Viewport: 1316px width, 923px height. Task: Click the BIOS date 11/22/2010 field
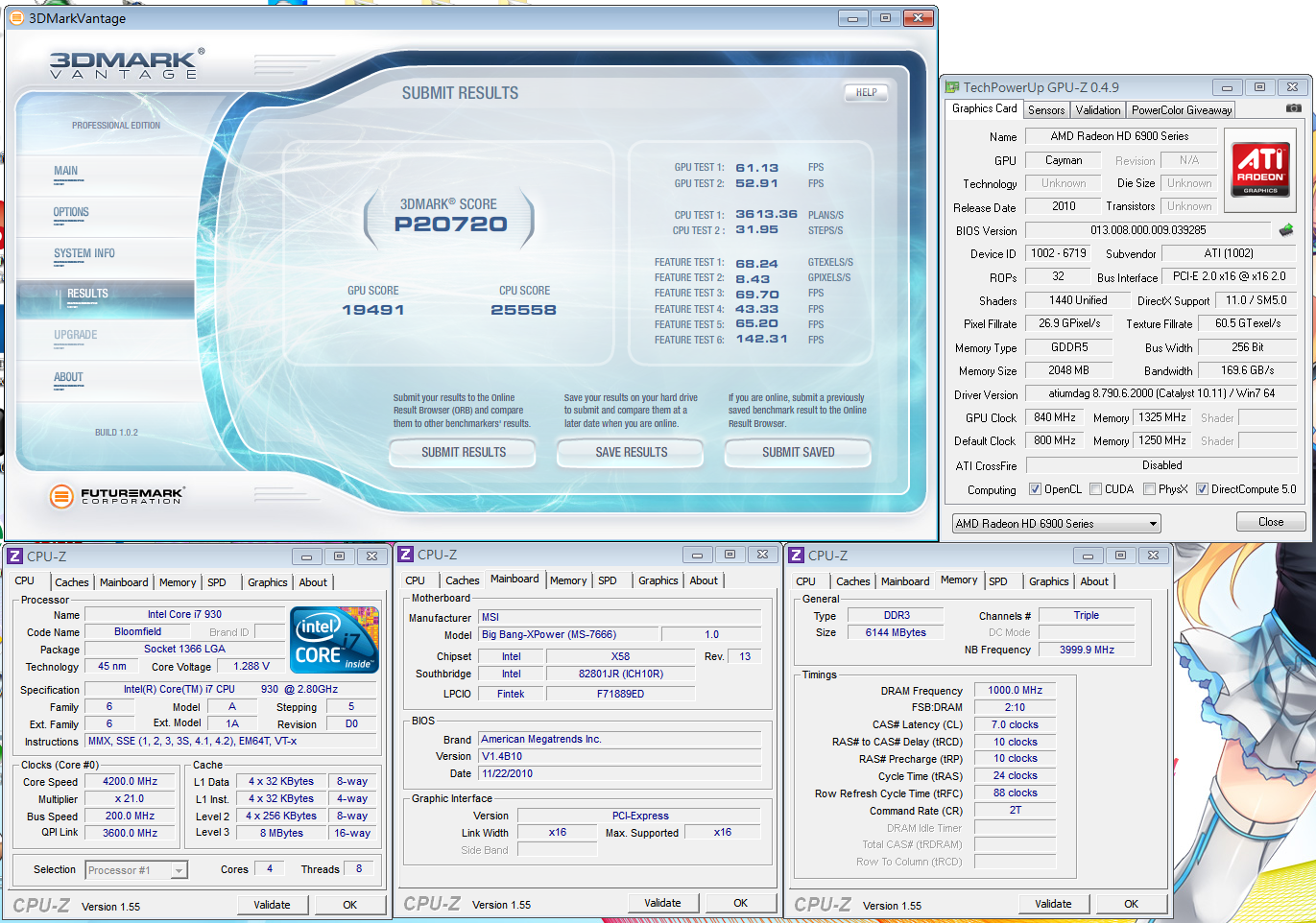[620, 773]
